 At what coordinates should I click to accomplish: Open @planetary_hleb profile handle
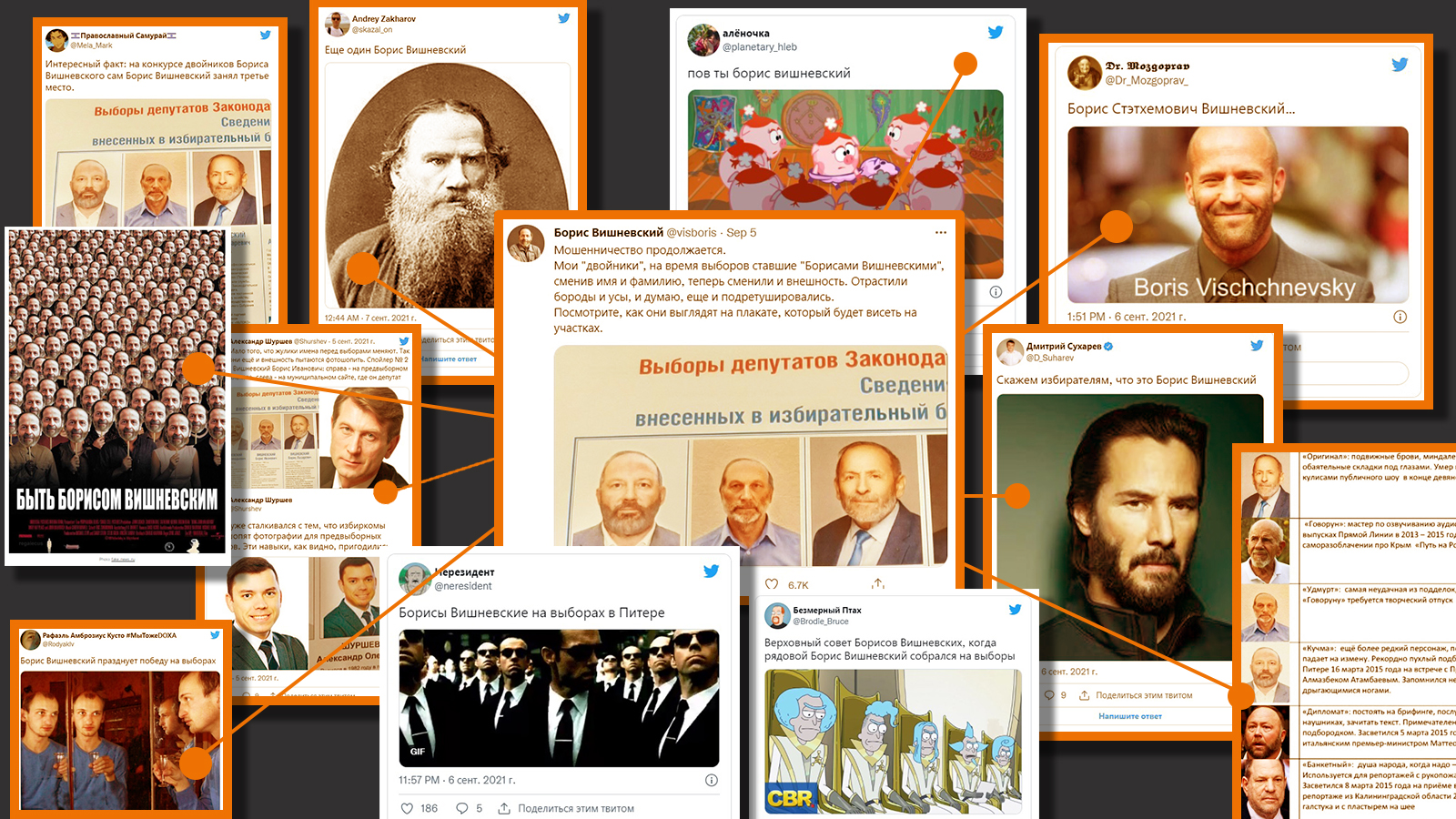point(760,47)
